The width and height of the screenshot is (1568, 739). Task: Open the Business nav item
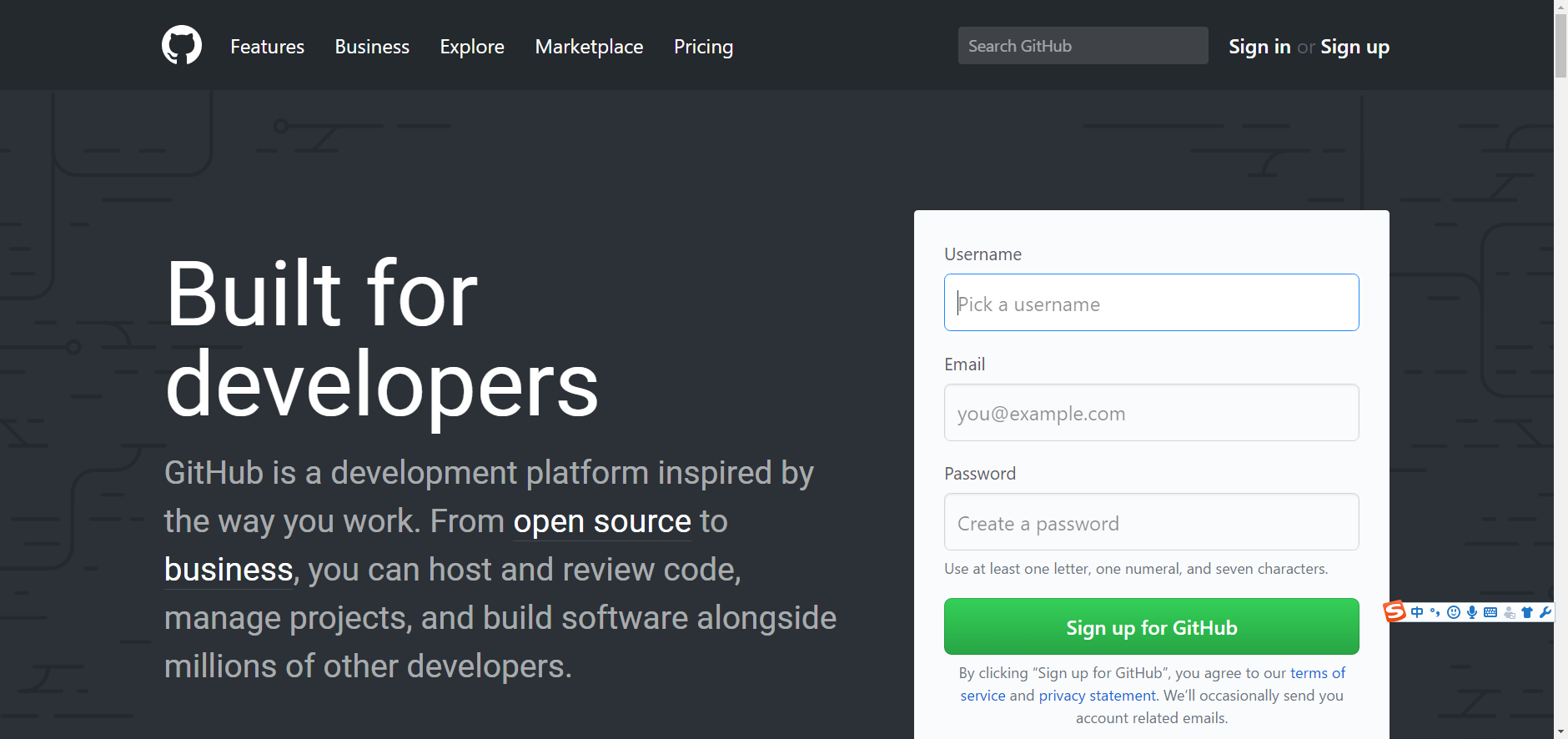pyautogui.click(x=372, y=47)
